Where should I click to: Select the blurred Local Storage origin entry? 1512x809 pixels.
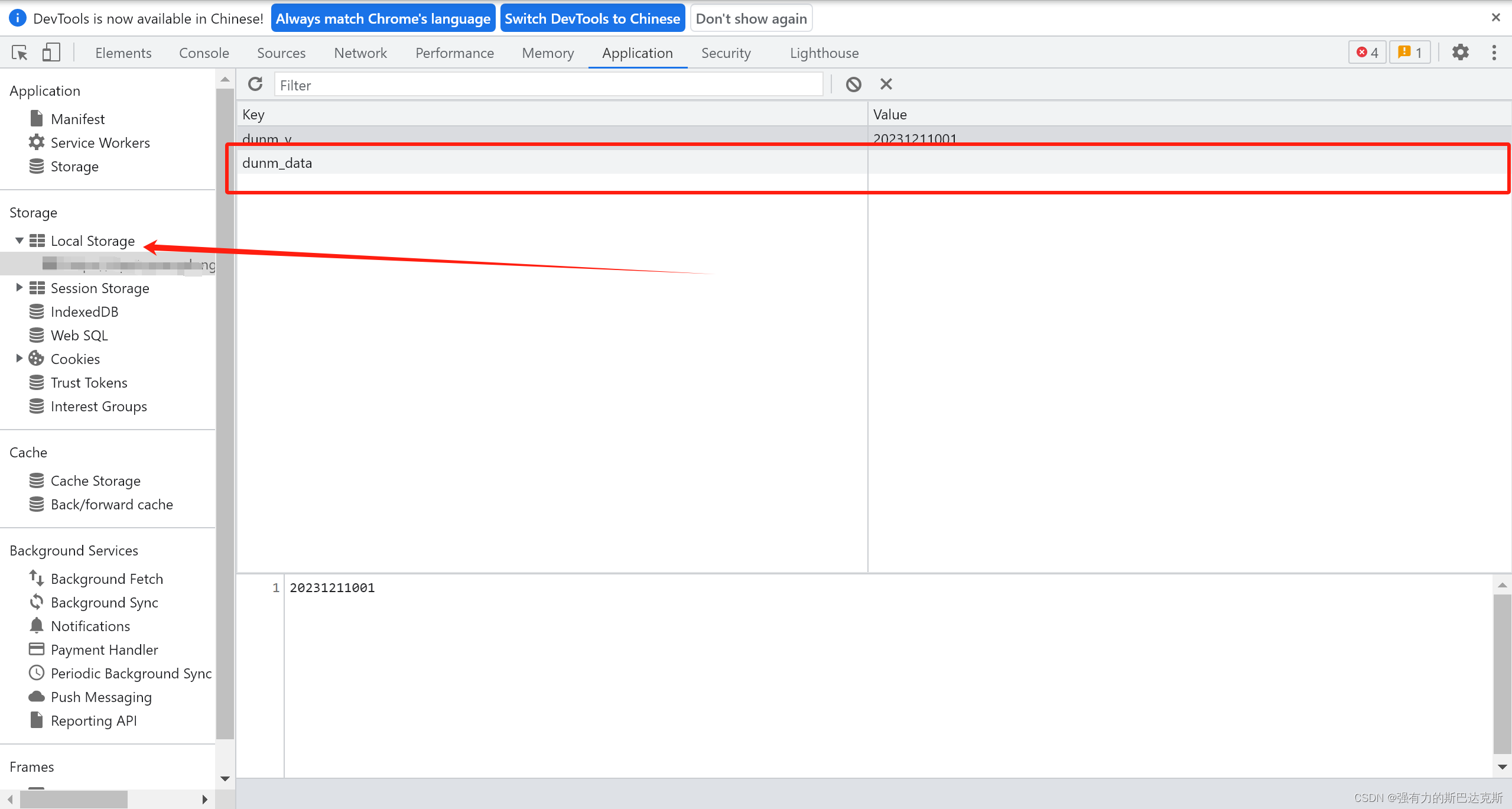(x=108, y=264)
